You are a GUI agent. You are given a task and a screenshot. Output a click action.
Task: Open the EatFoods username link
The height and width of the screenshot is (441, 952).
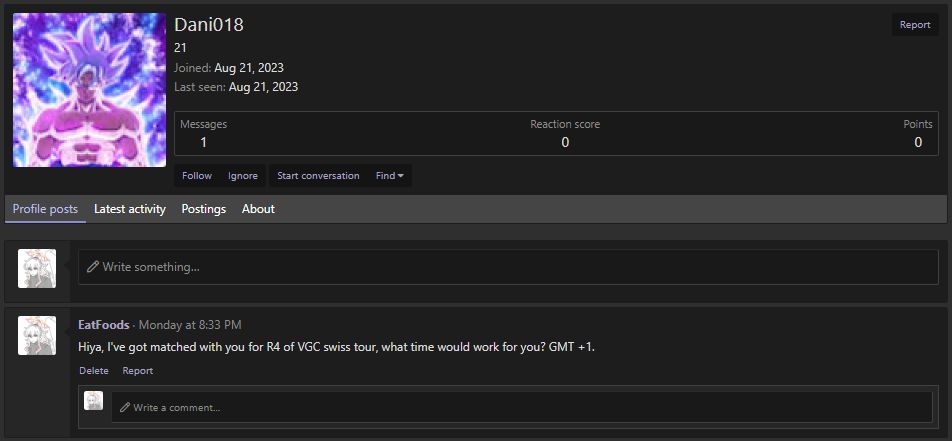[x=104, y=325]
